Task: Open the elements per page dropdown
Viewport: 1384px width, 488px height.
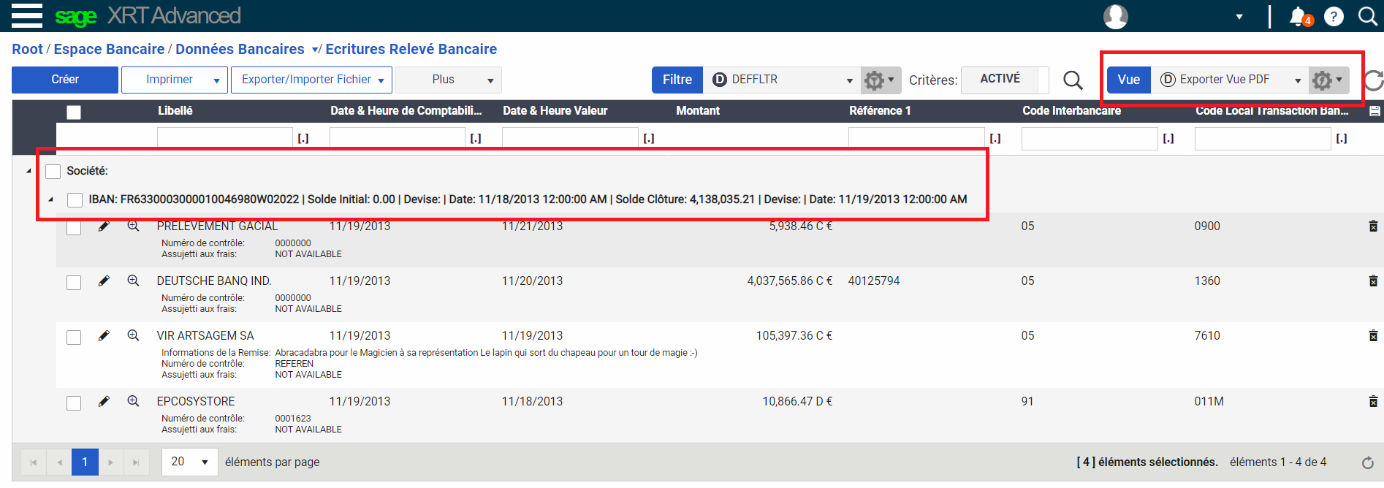Action: (190, 462)
